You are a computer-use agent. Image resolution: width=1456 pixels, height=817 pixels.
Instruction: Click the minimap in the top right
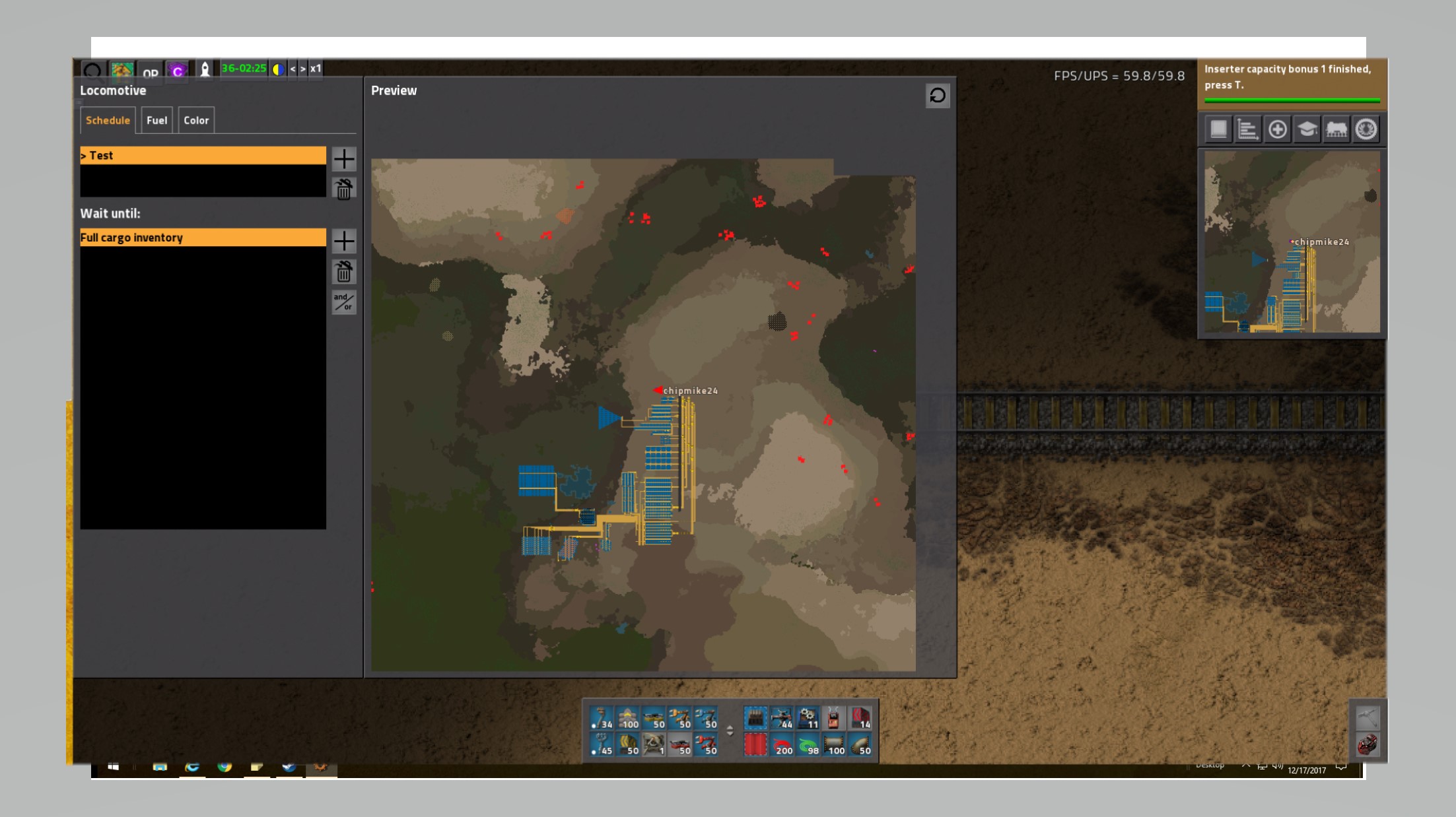click(1292, 242)
